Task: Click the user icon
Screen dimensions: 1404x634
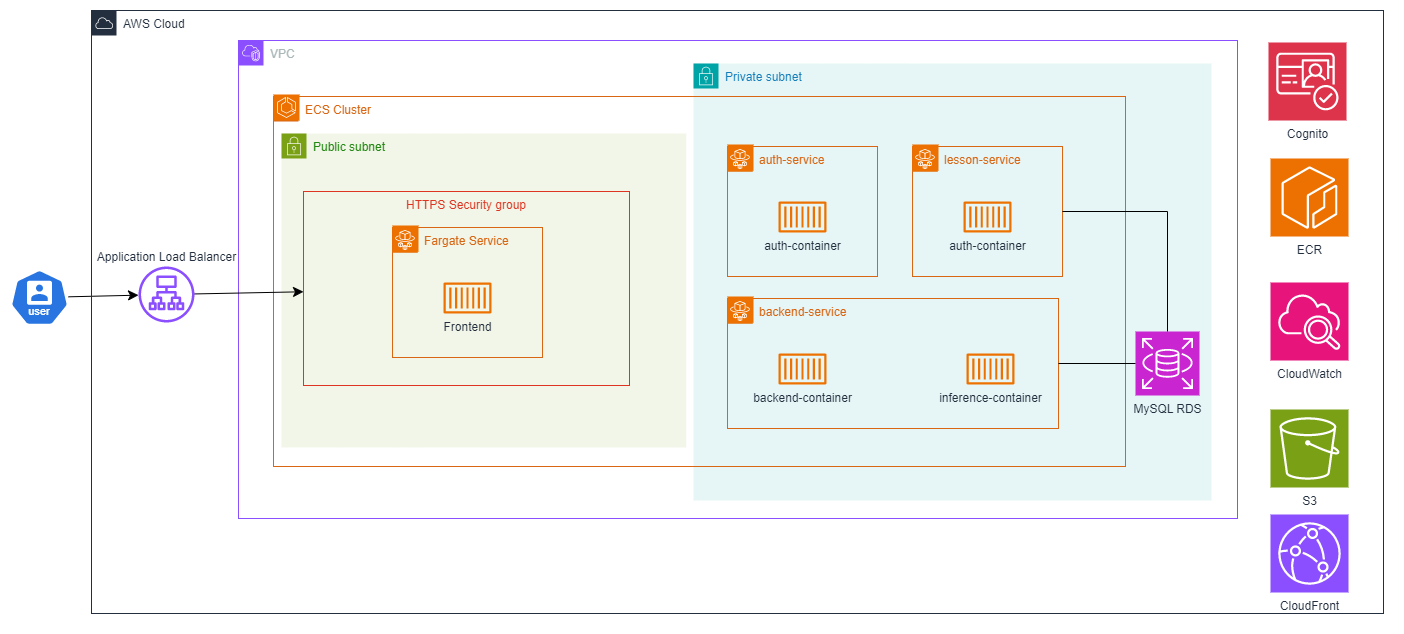Action: coord(39,298)
